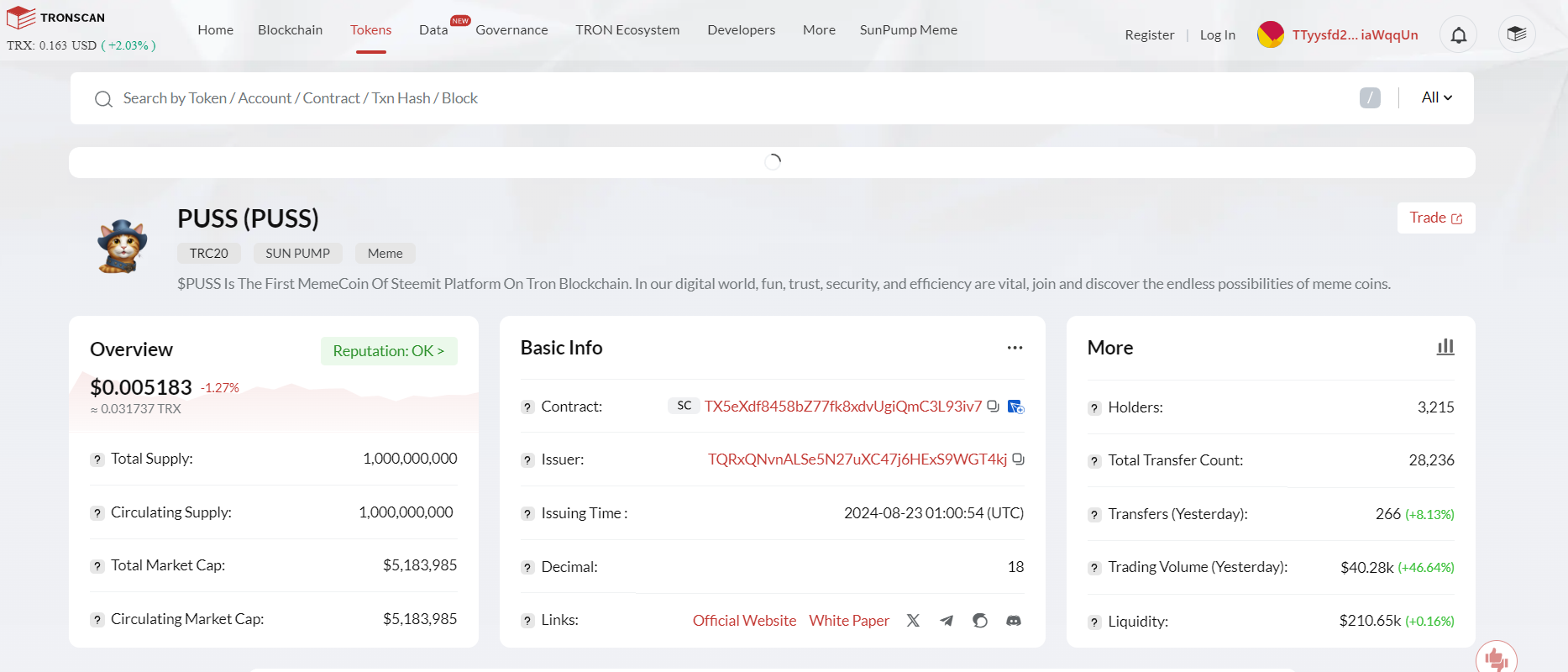Click the $0.005183 price value

click(141, 387)
